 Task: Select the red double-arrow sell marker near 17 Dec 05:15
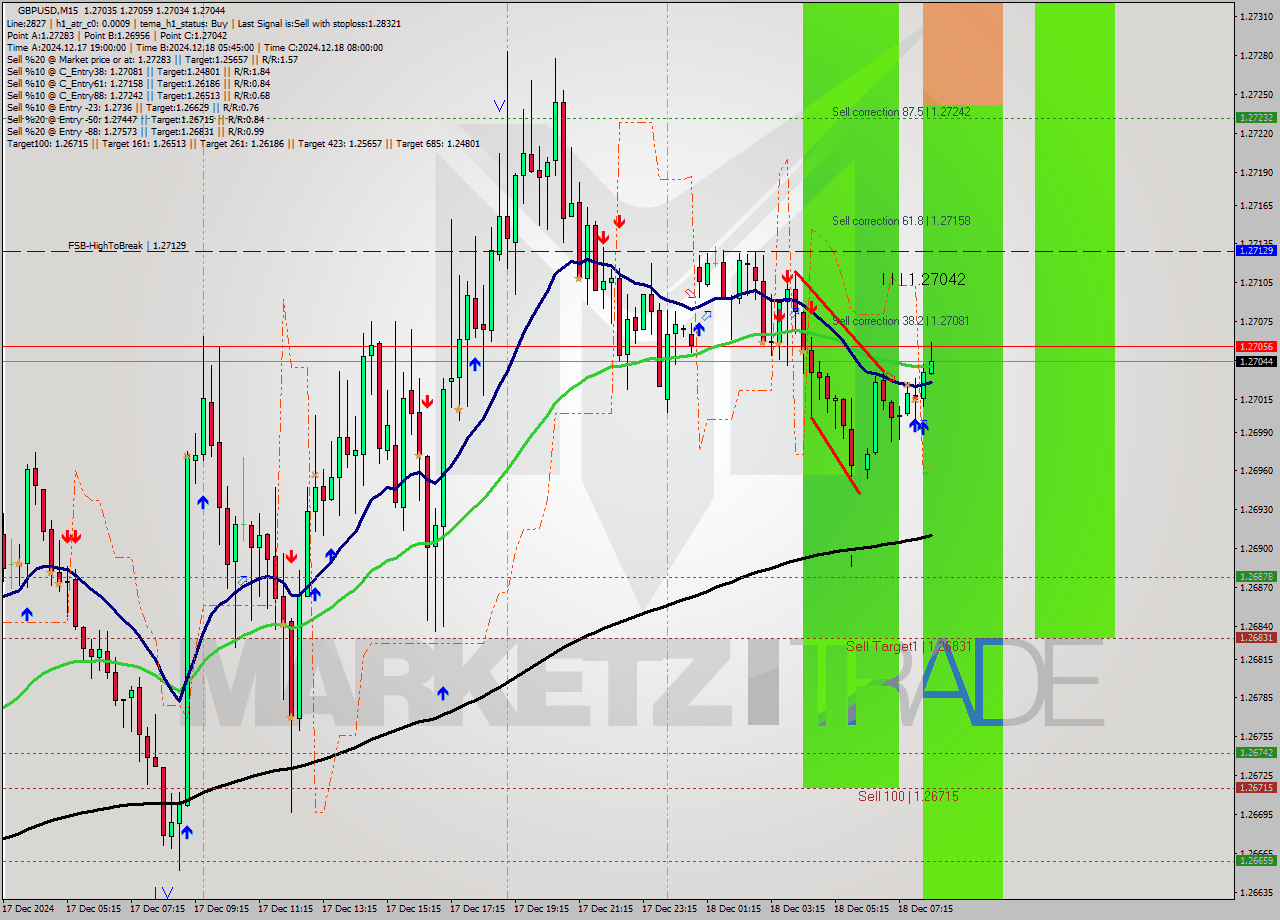[71, 536]
